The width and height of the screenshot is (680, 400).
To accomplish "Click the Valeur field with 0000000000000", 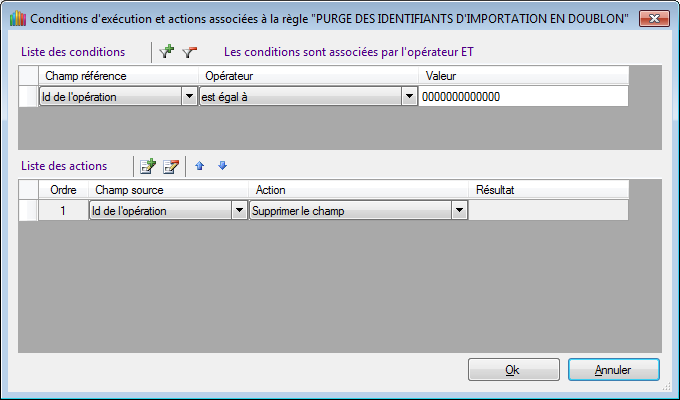I will pos(523,96).
